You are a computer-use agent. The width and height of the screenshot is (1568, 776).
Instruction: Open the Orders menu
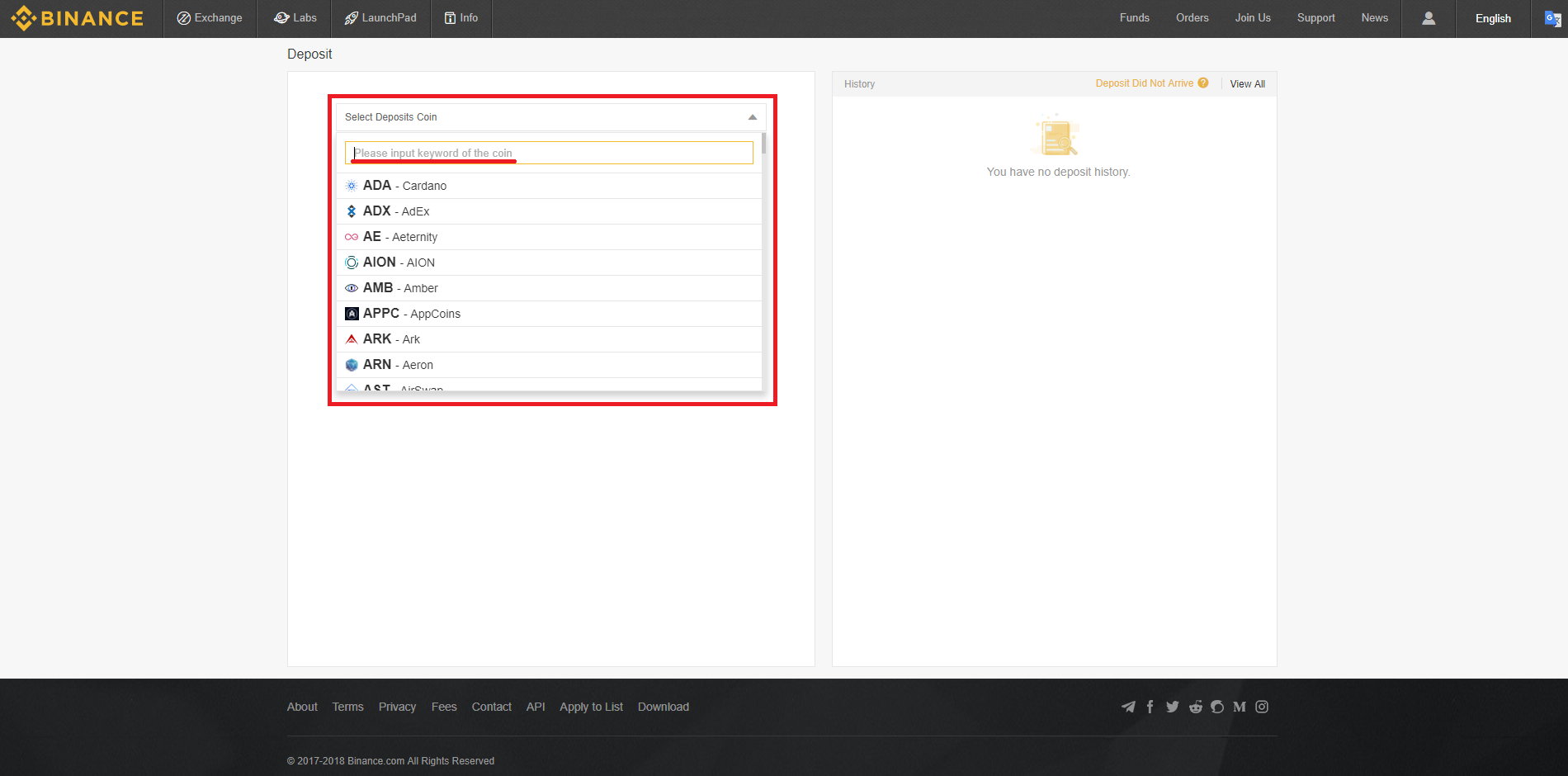coord(1192,18)
